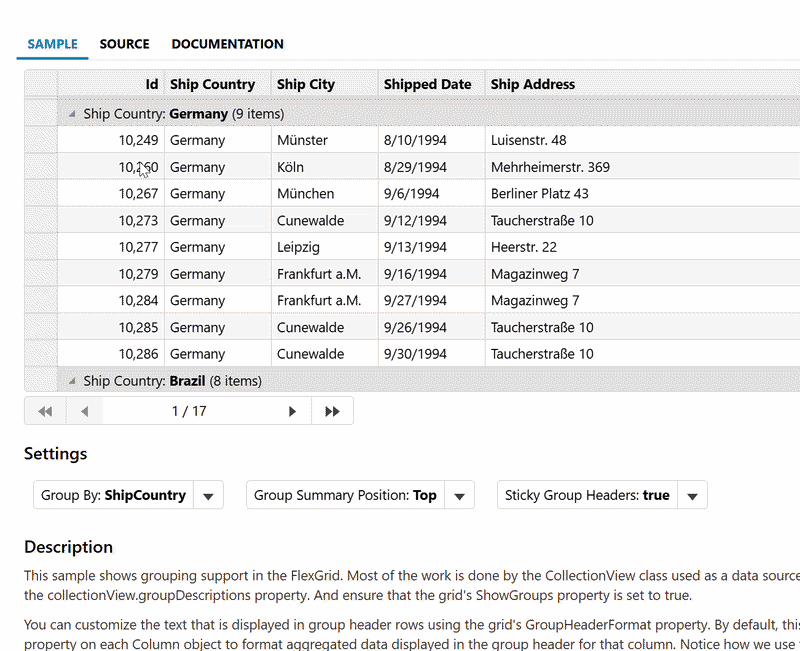This screenshot has height=651, width=800.
Task: Select shipped date 9/27/1994 cell
Action: (x=432, y=301)
